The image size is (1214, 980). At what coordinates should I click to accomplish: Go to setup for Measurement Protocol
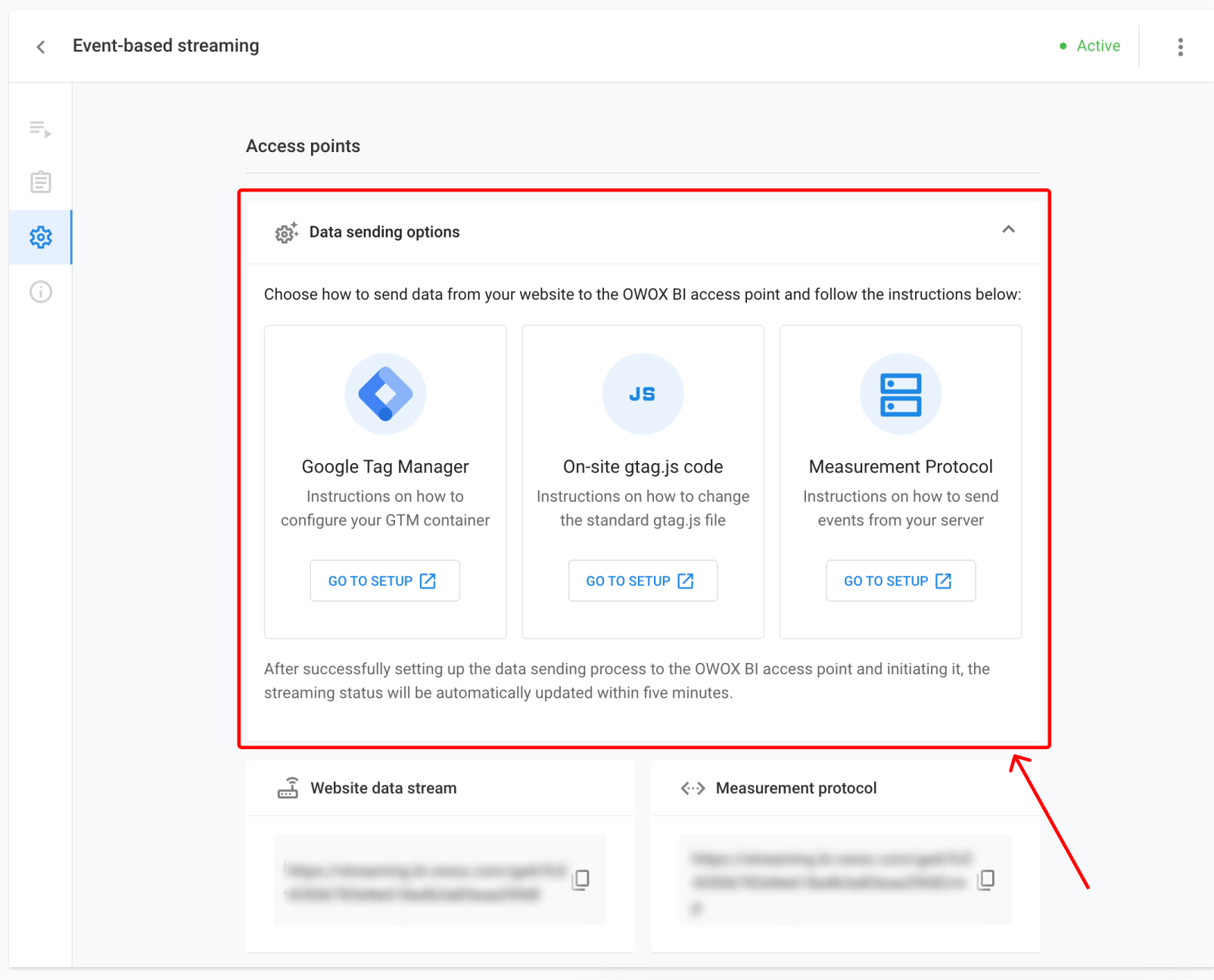901,580
